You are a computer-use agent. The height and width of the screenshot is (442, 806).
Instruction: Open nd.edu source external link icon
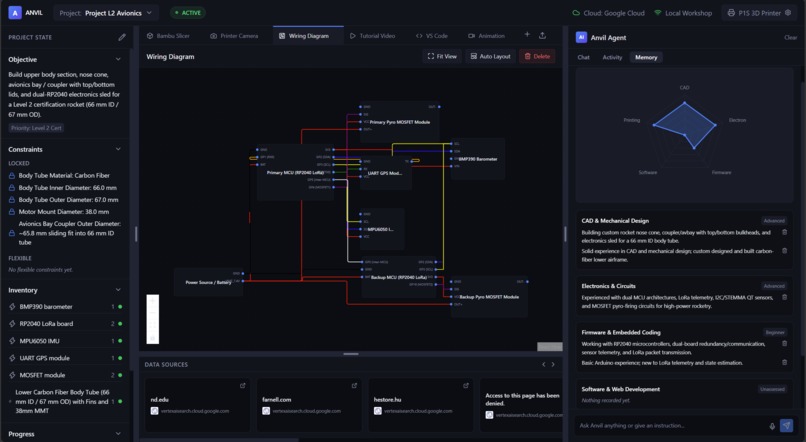243,385
